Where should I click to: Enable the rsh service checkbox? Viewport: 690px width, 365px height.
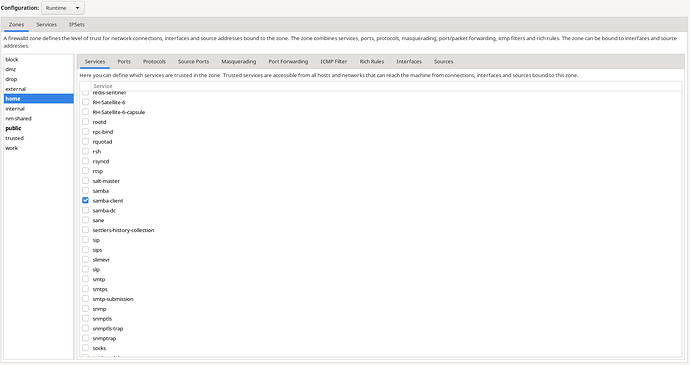(85, 151)
